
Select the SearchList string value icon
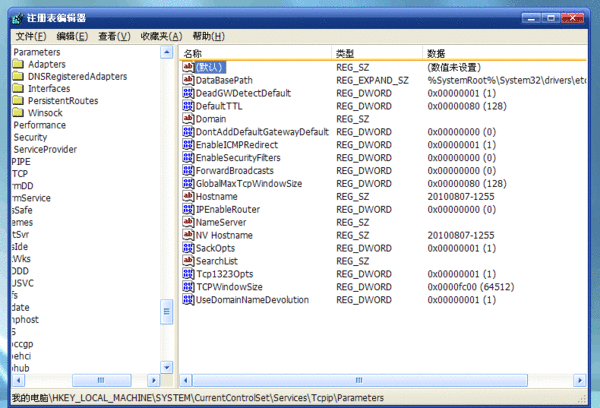188,261
